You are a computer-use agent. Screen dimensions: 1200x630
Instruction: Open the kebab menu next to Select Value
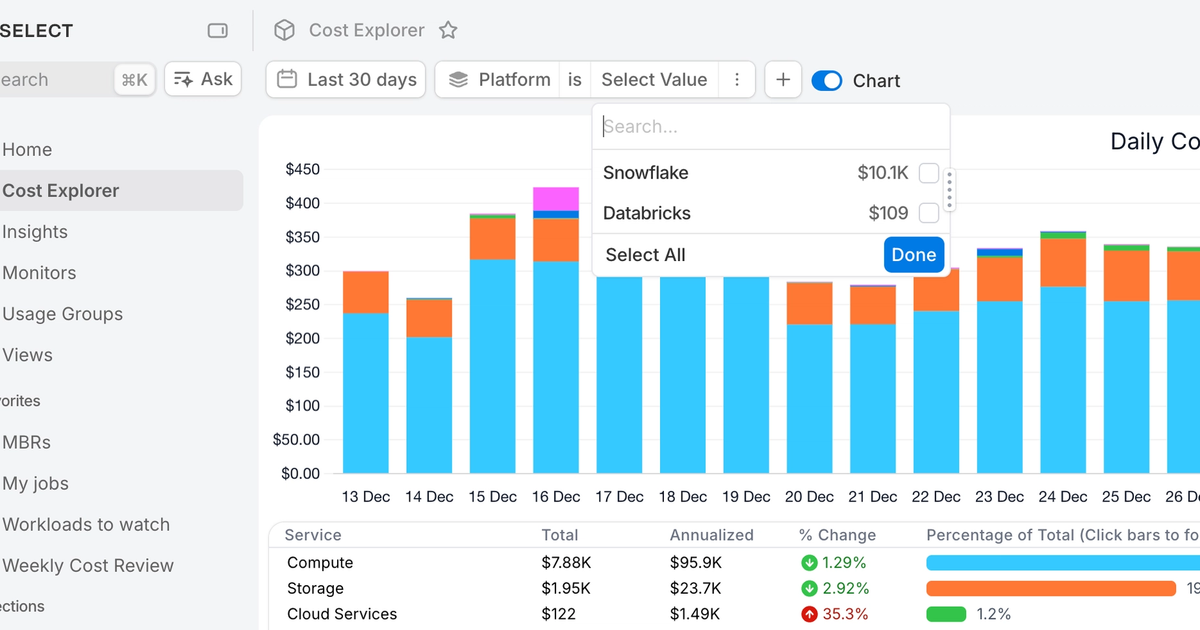coord(737,79)
